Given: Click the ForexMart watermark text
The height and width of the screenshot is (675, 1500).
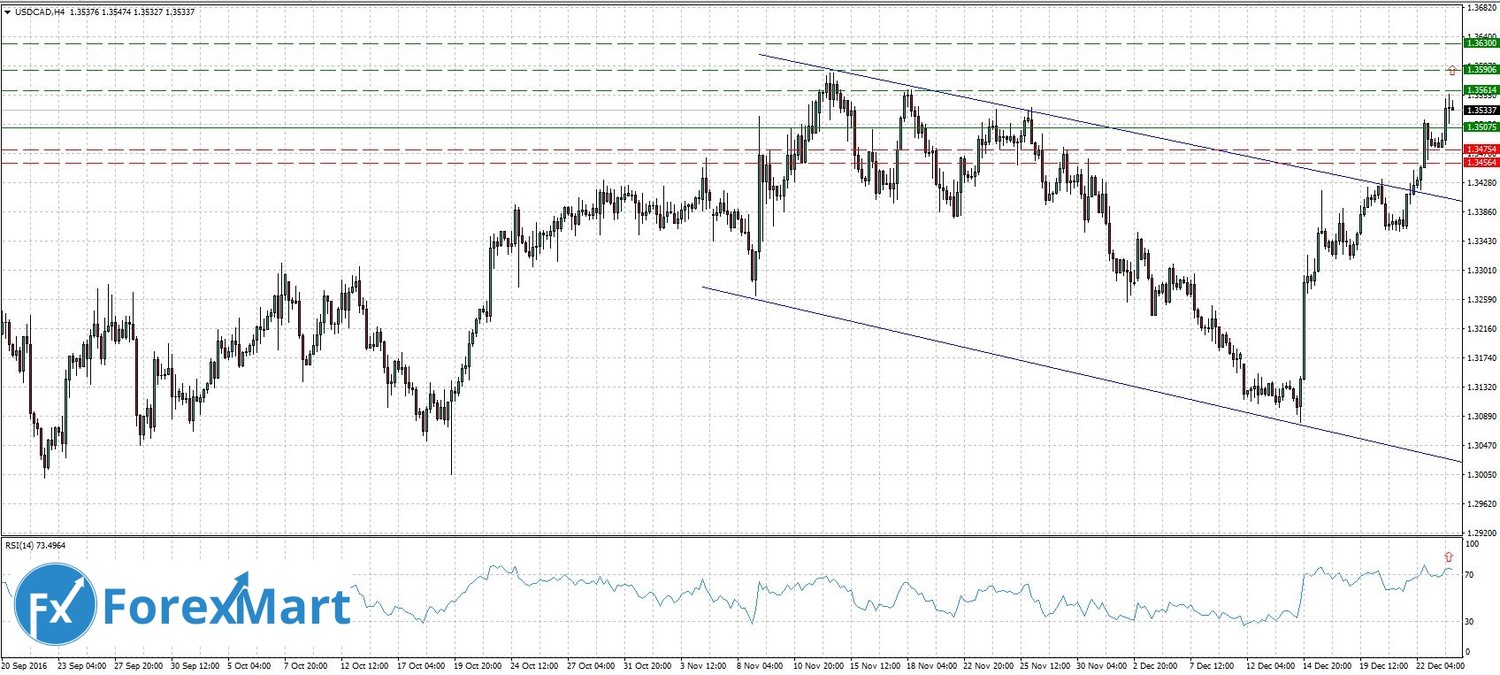Looking at the screenshot, I should pos(225,606).
